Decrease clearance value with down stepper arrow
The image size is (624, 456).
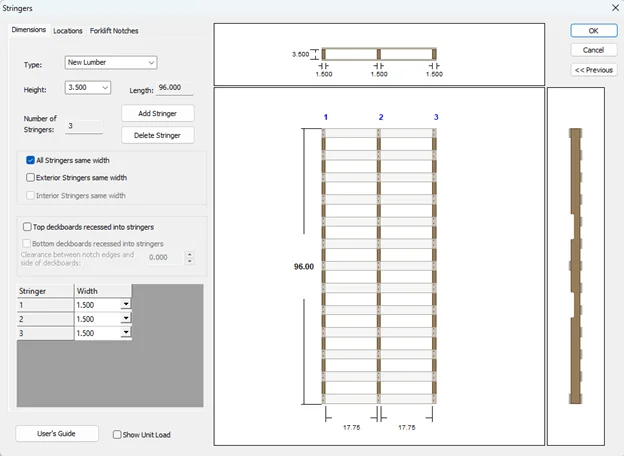190,261
